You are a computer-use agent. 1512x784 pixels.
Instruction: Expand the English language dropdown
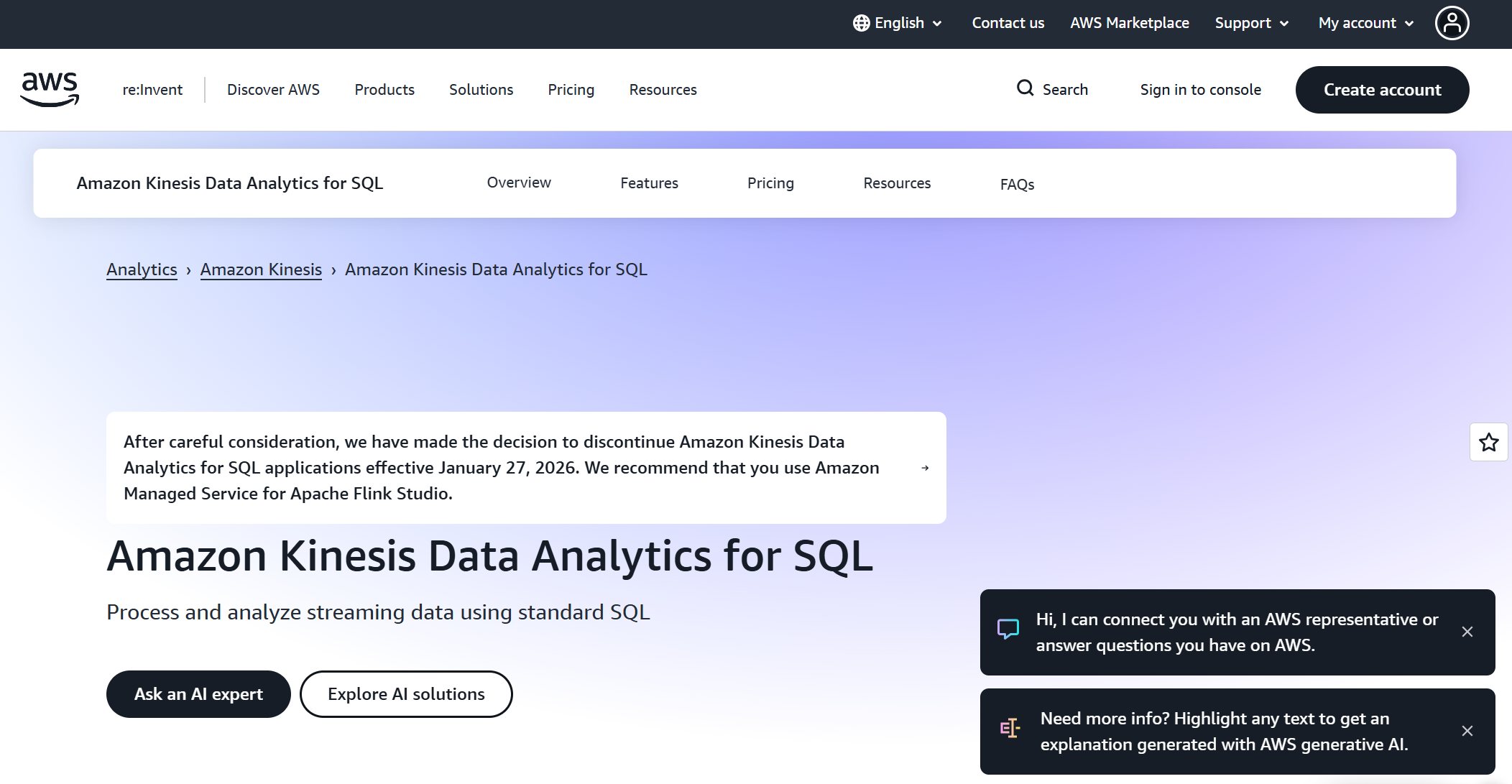coord(937,23)
